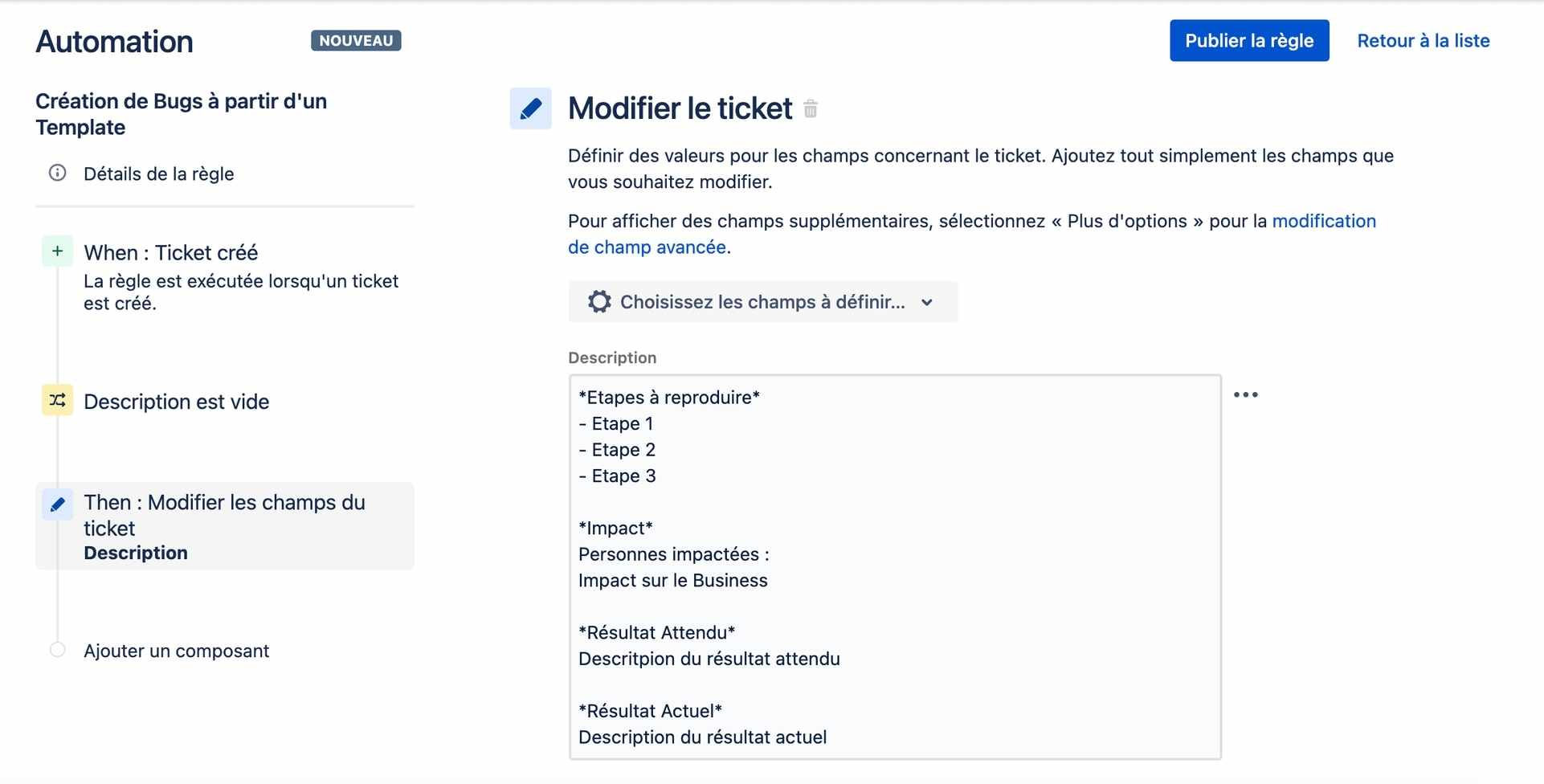
Task: Click the info icon for Détails de la règle
Action: pyautogui.click(x=58, y=173)
